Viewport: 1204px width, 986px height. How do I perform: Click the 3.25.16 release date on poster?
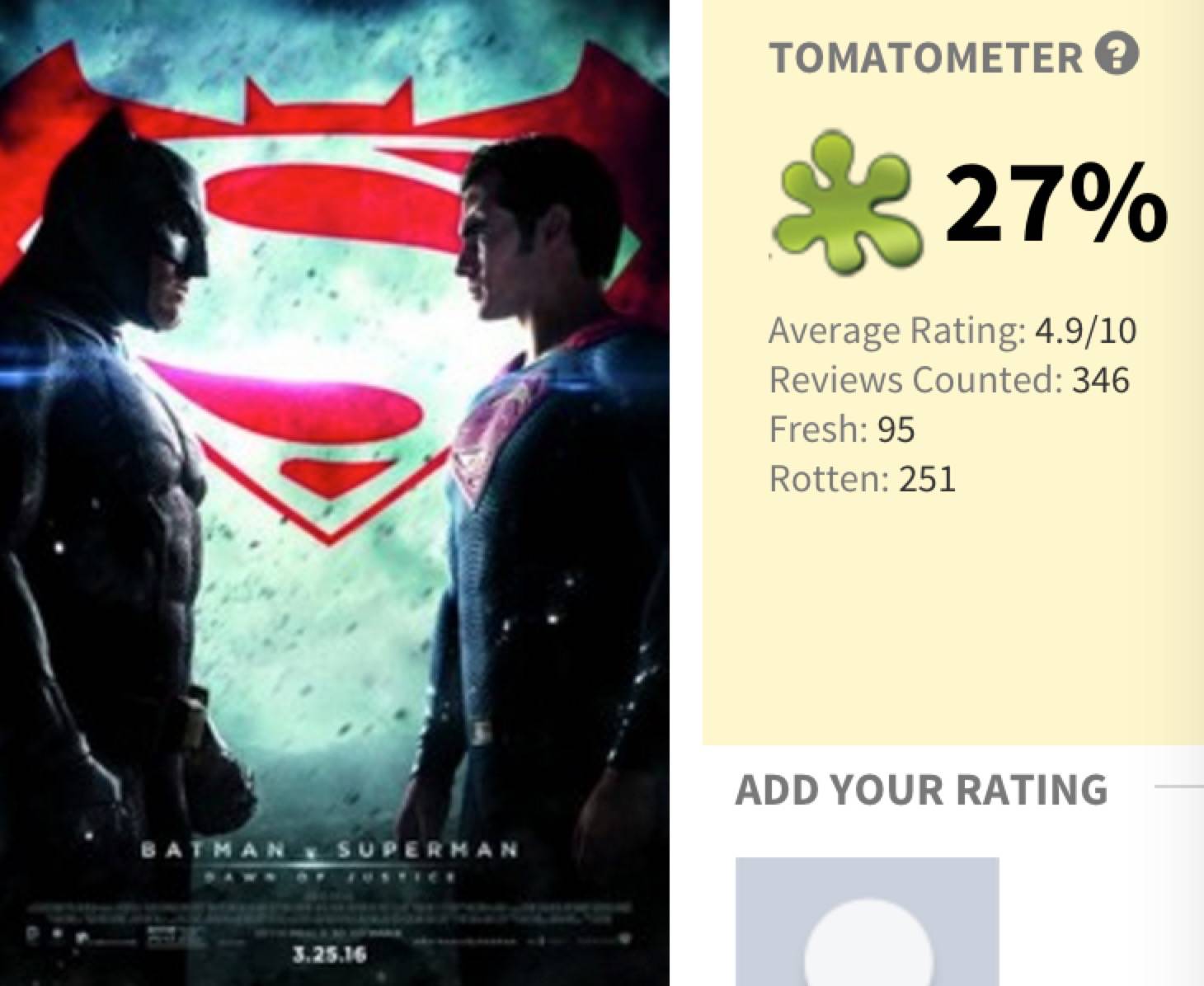pos(330,955)
